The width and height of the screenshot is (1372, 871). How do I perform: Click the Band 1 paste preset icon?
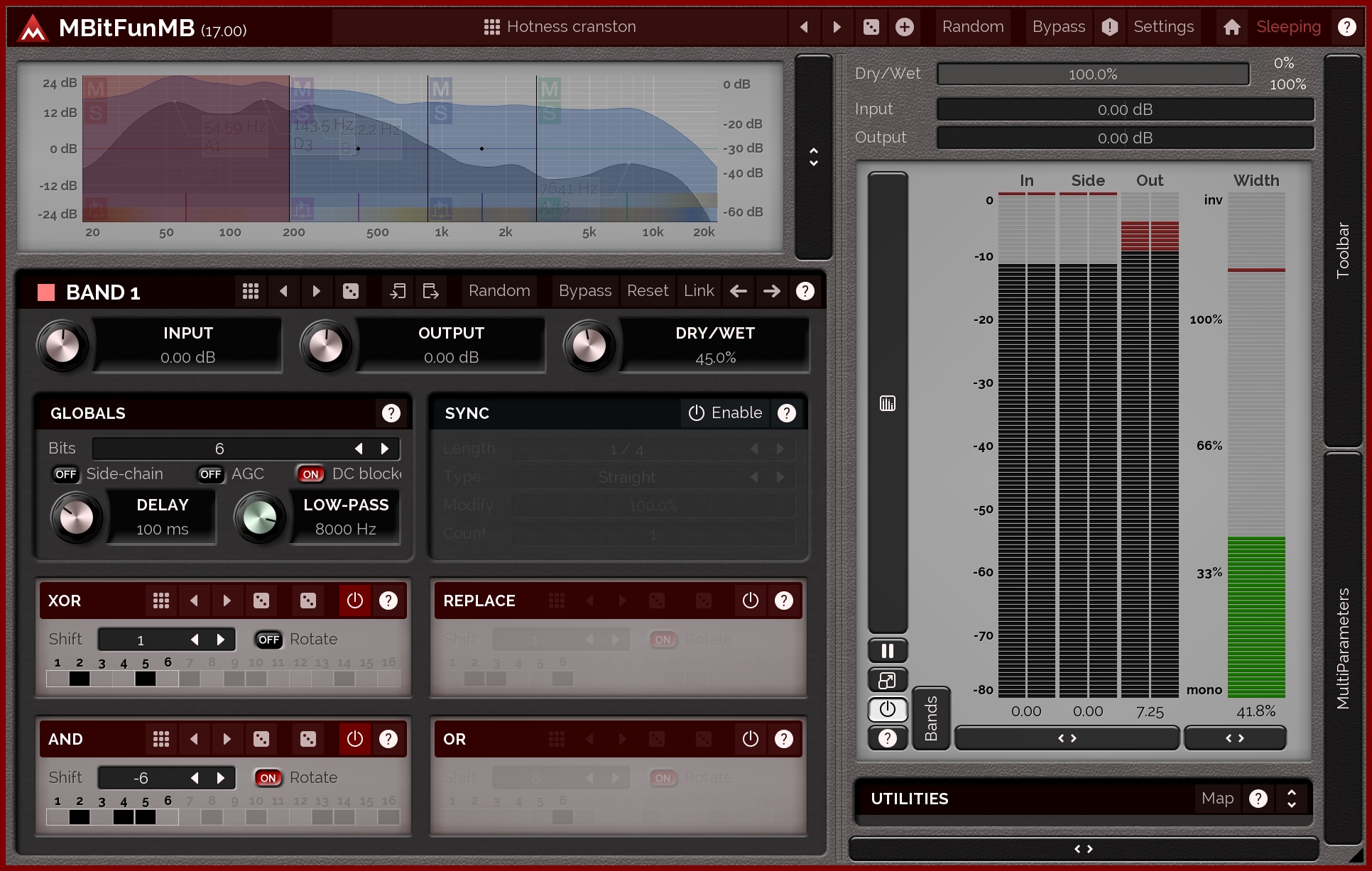click(x=430, y=291)
